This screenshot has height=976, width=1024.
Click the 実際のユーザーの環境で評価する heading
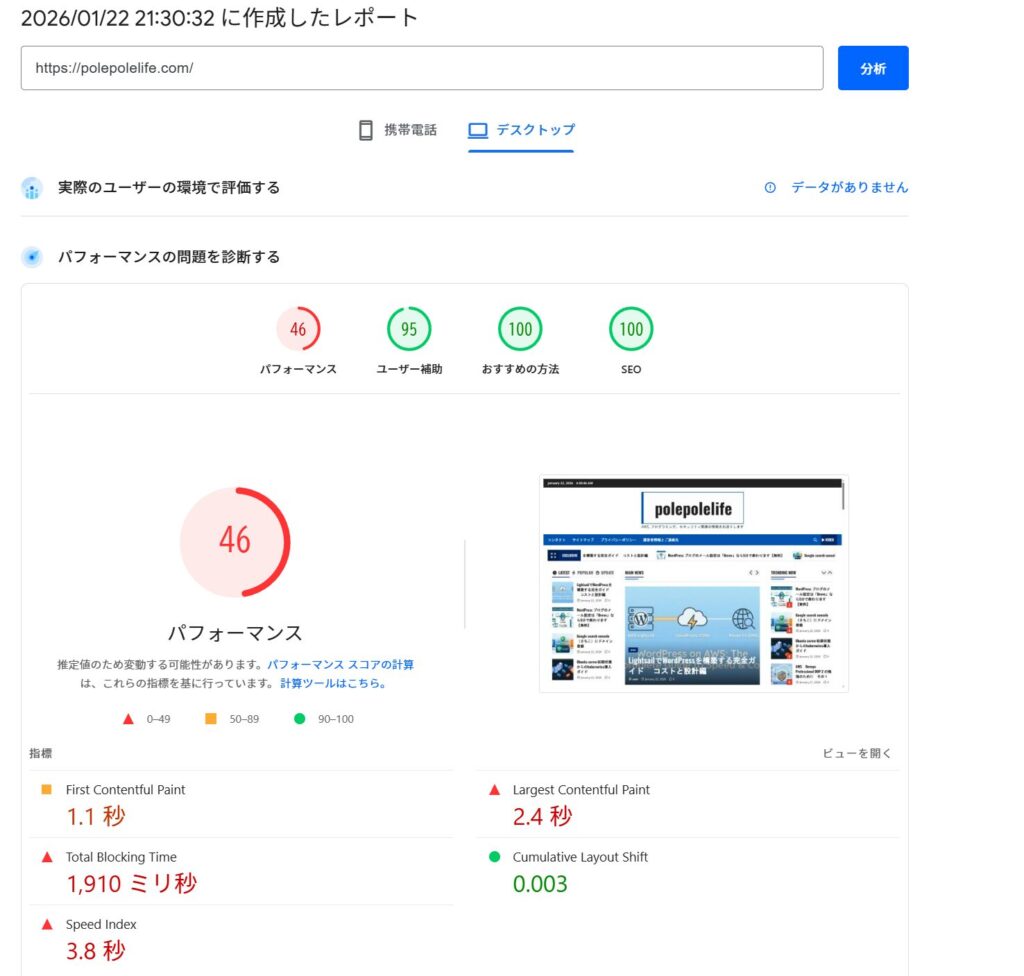coord(168,187)
